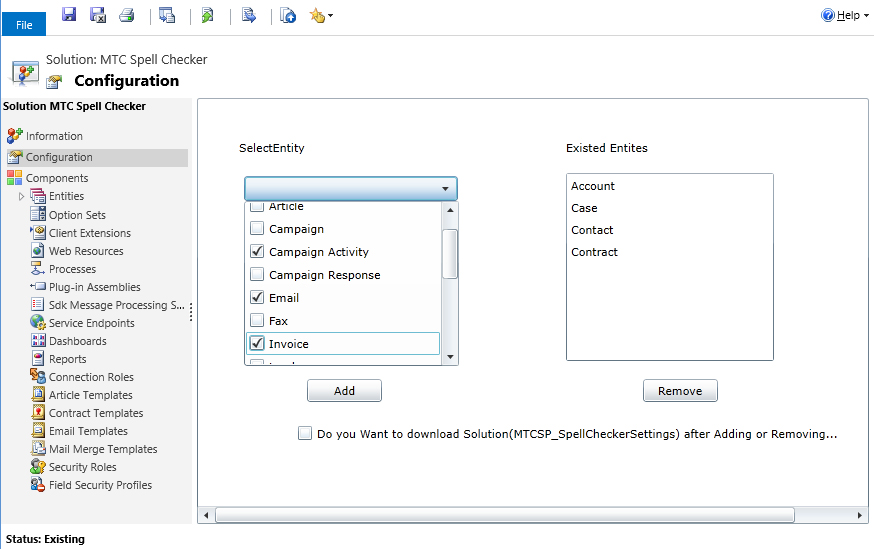874x549 pixels.
Task: Open Security Roles icon in sidebar
Action: pos(38,467)
